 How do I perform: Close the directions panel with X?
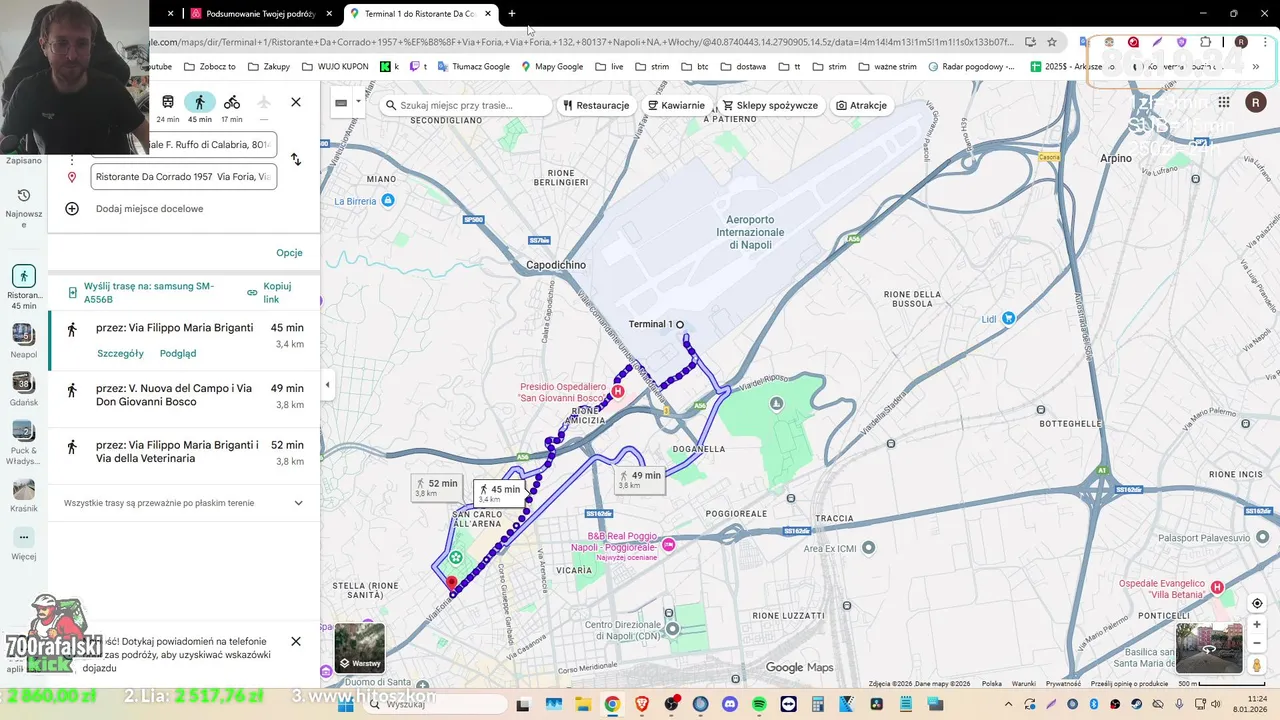point(296,102)
